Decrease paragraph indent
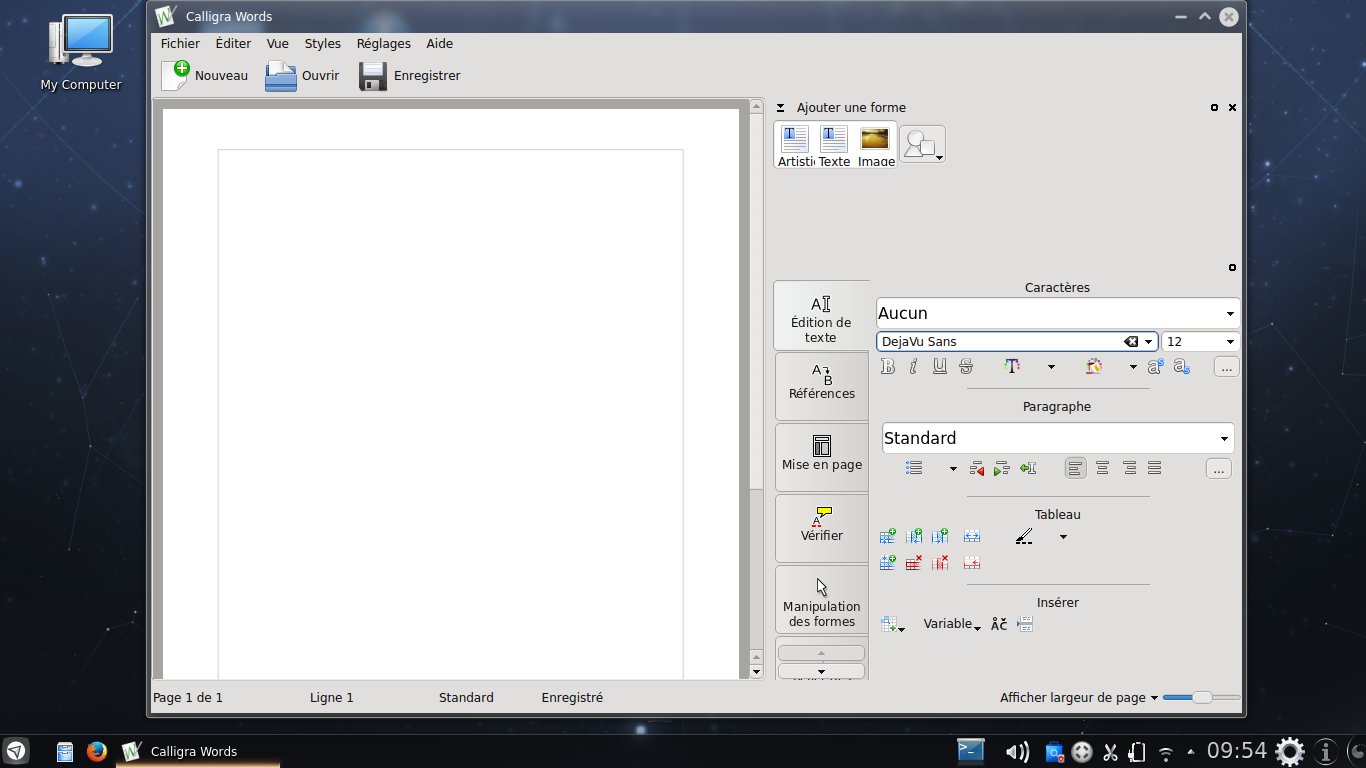The image size is (1366, 768). tap(977, 468)
